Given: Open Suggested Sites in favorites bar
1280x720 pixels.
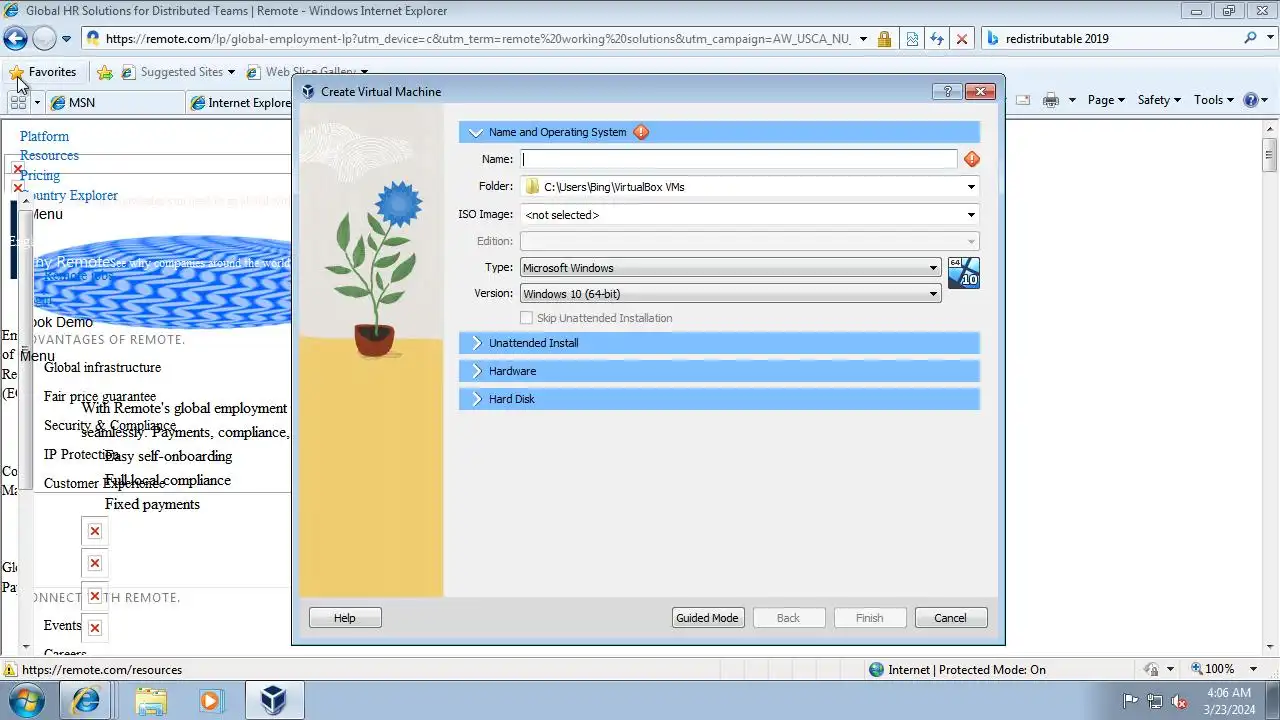Looking at the screenshot, I should [178, 72].
